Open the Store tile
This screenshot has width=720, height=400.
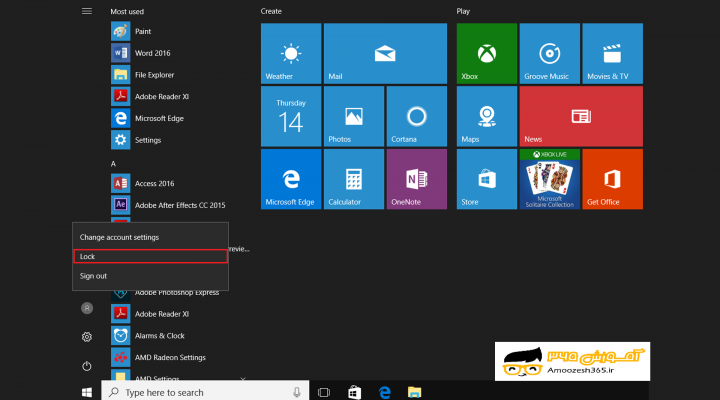coord(486,179)
